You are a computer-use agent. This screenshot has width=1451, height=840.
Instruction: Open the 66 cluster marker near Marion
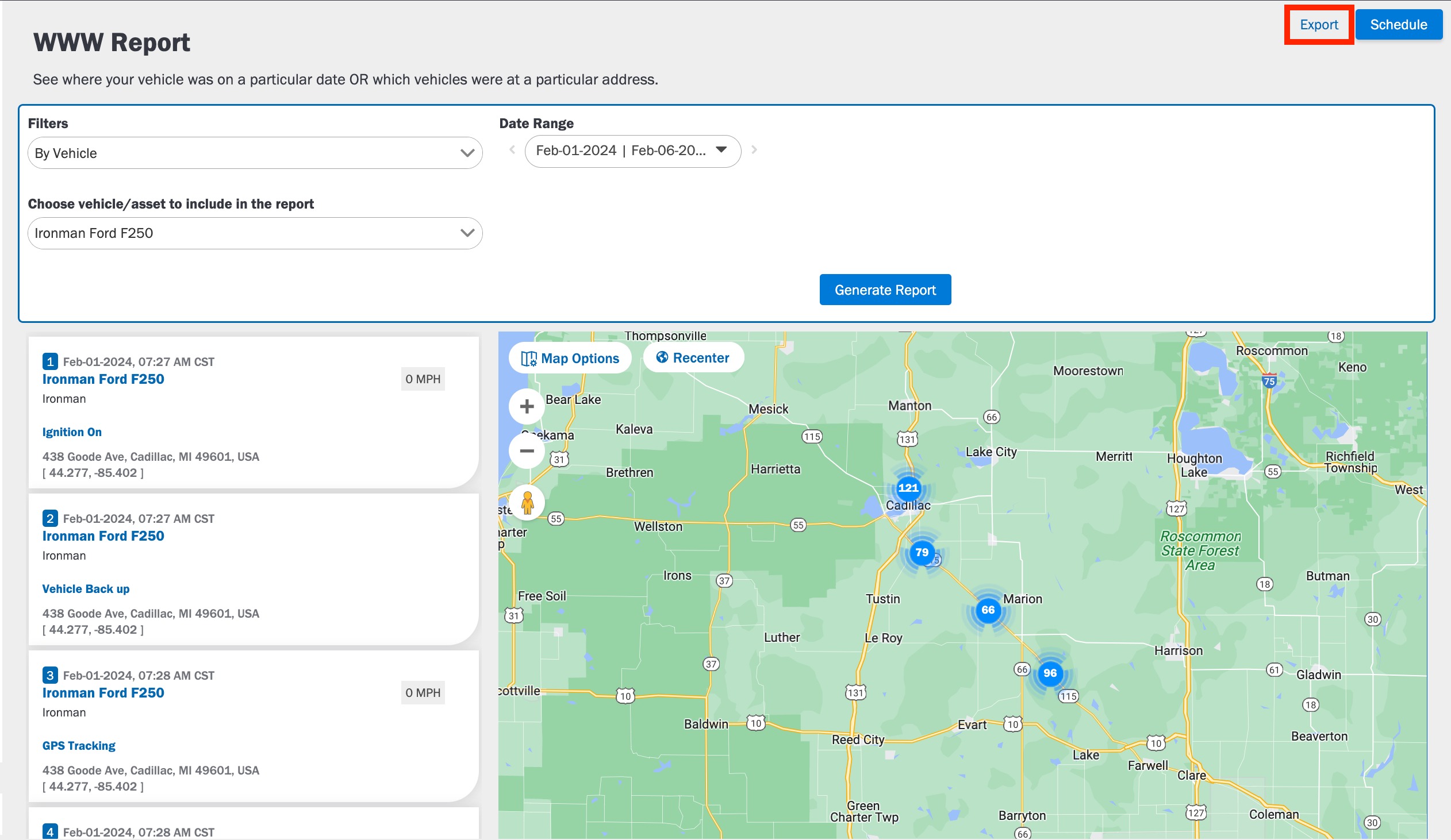point(988,610)
